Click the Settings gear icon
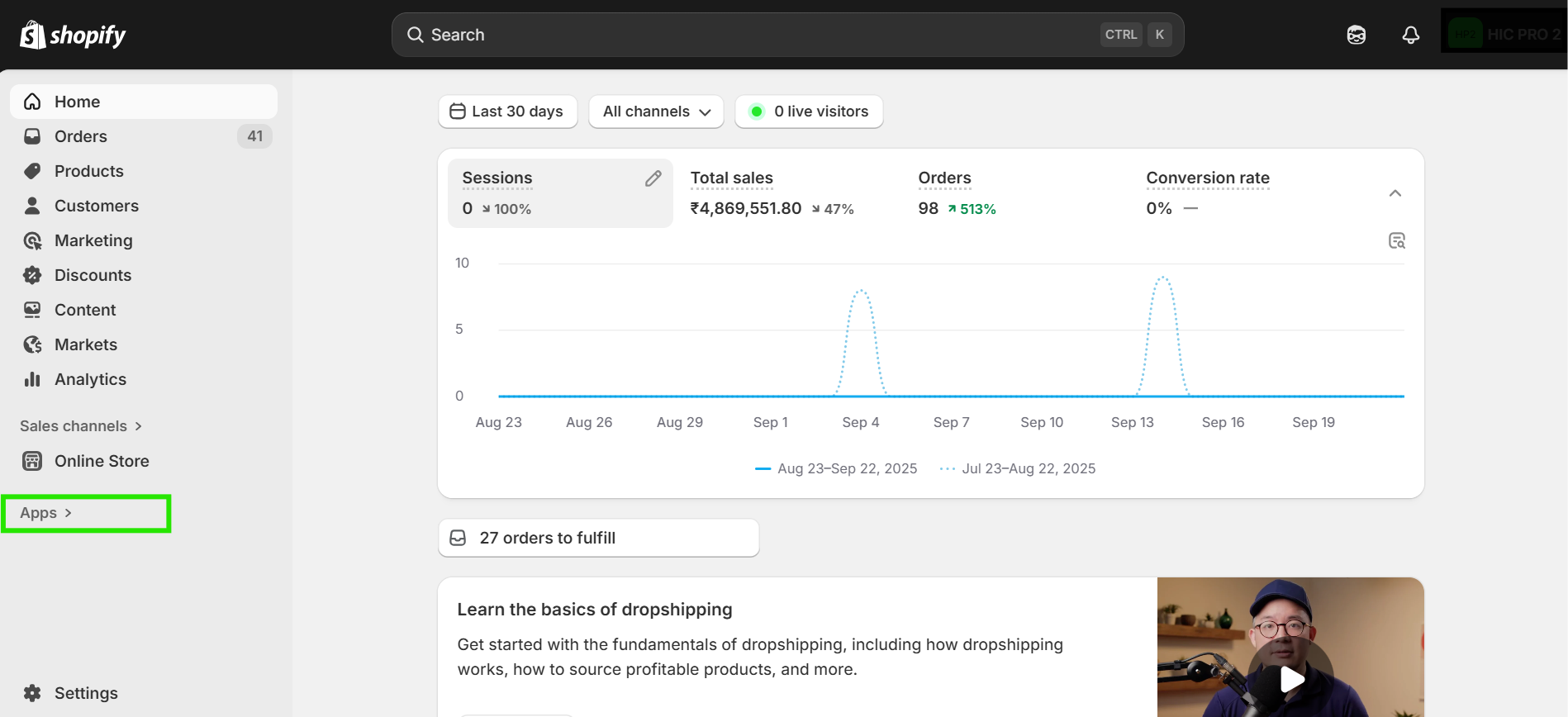 click(x=32, y=693)
